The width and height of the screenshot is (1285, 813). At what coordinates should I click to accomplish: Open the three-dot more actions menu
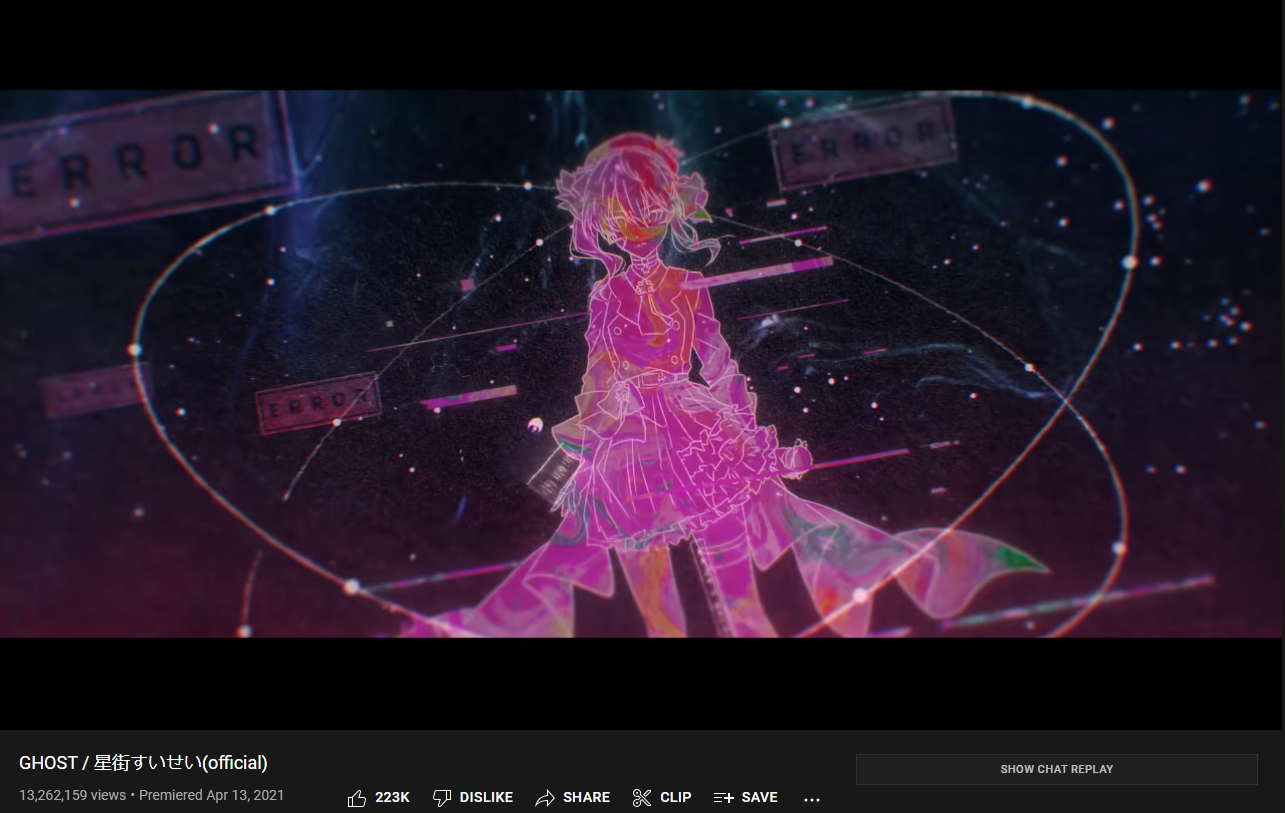pyautogui.click(x=812, y=799)
